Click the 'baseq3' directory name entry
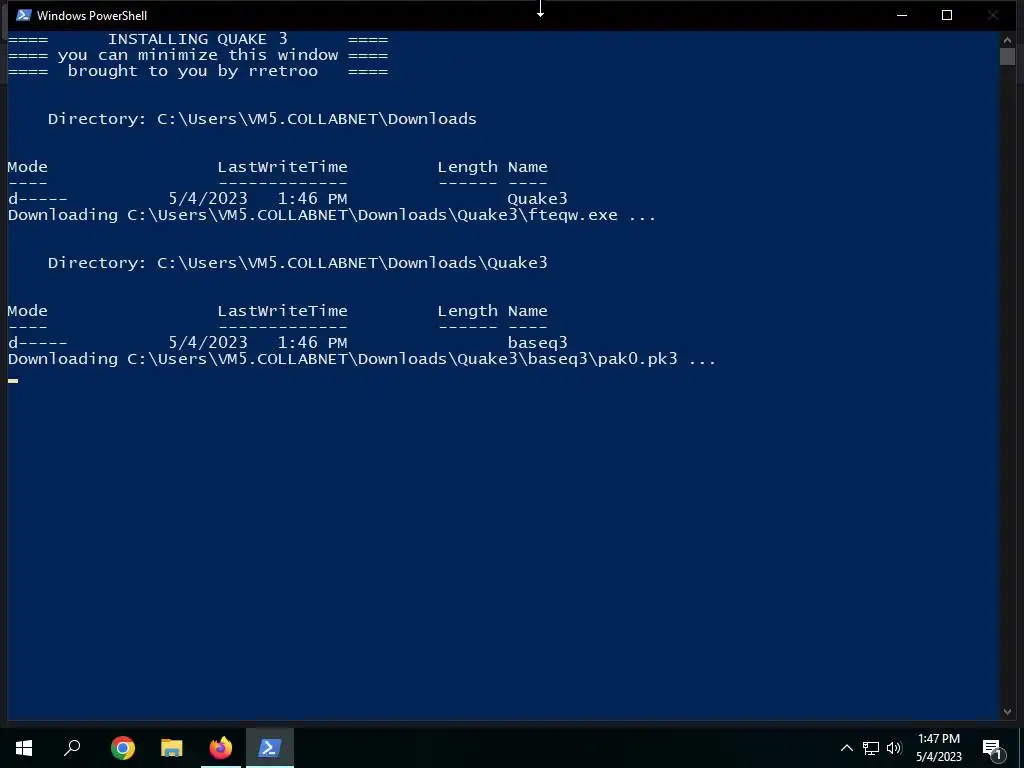The height and width of the screenshot is (768, 1024). 537,342
